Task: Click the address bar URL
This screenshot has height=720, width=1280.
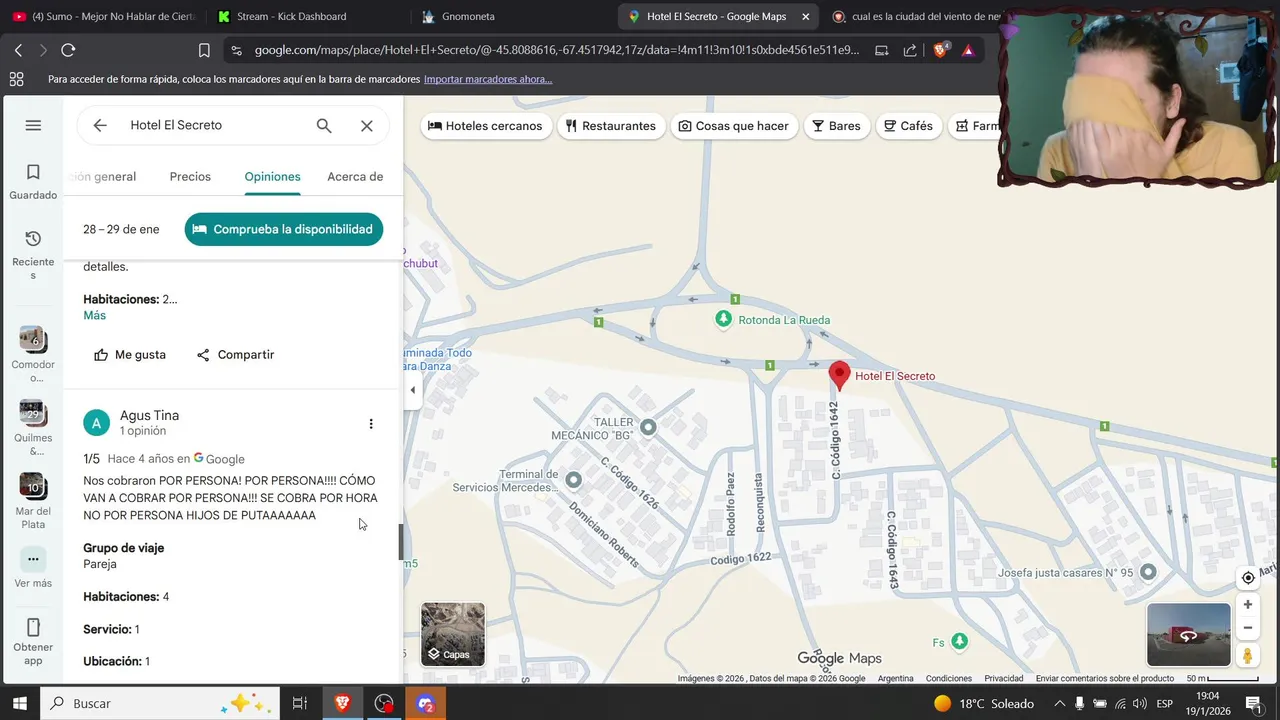Action: pyautogui.click(x=557, y=50)
